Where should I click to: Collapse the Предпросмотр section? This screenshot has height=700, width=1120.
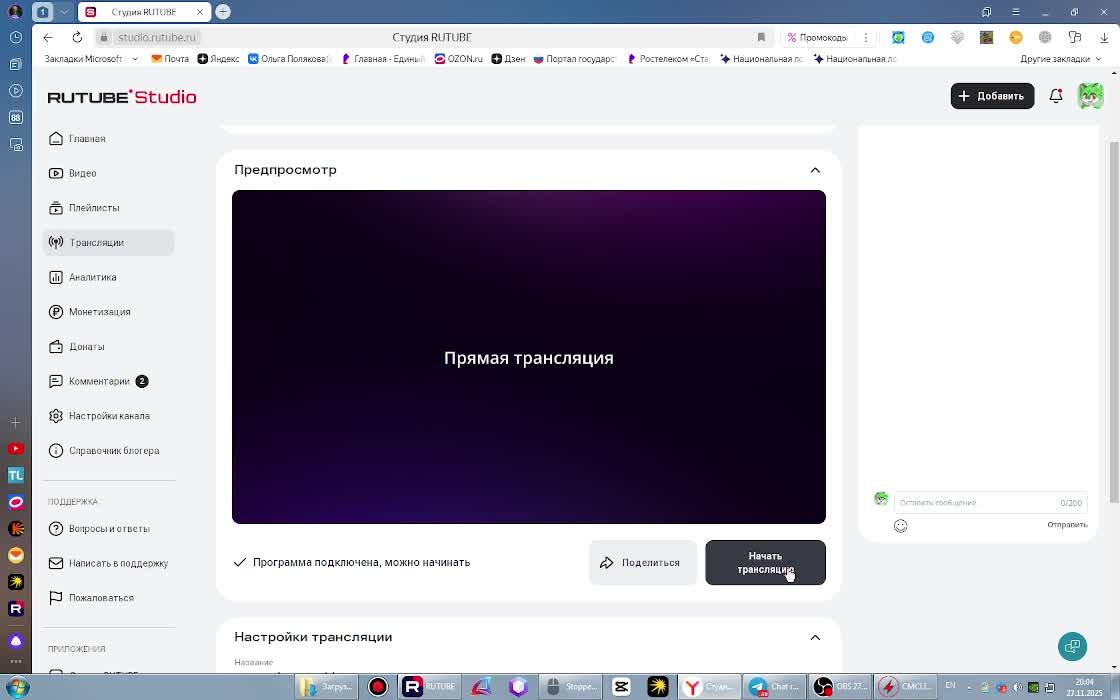point(815,170)
